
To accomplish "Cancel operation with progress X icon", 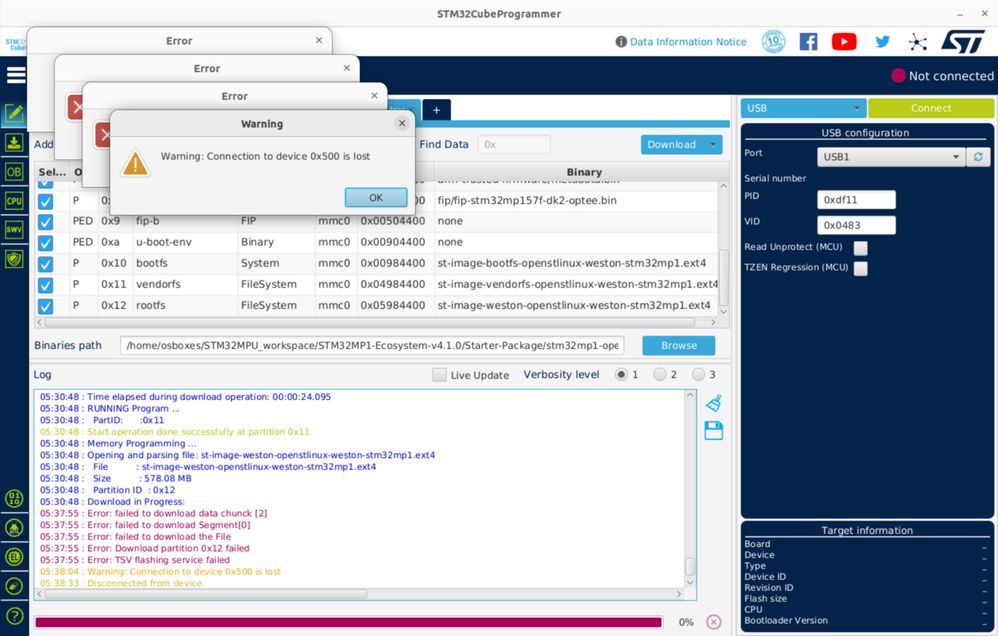I will [714, 622].
